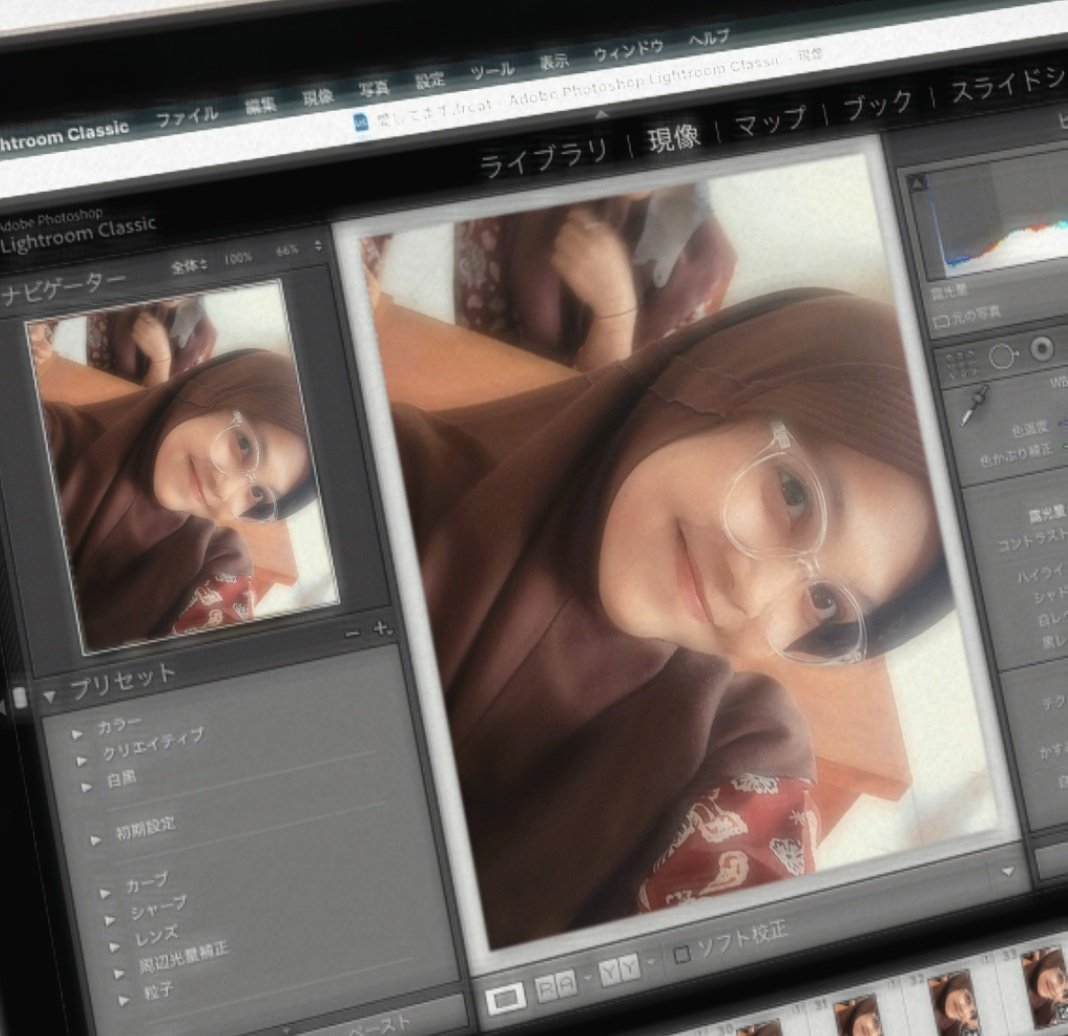Open toolbar options dropdown arrow at right

[1007, 870]
